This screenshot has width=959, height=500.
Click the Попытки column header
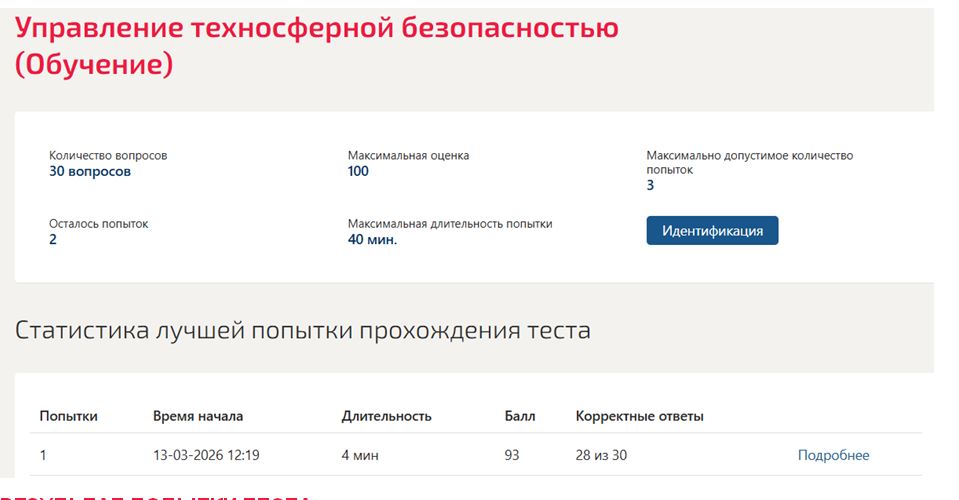tap(68, 416)
